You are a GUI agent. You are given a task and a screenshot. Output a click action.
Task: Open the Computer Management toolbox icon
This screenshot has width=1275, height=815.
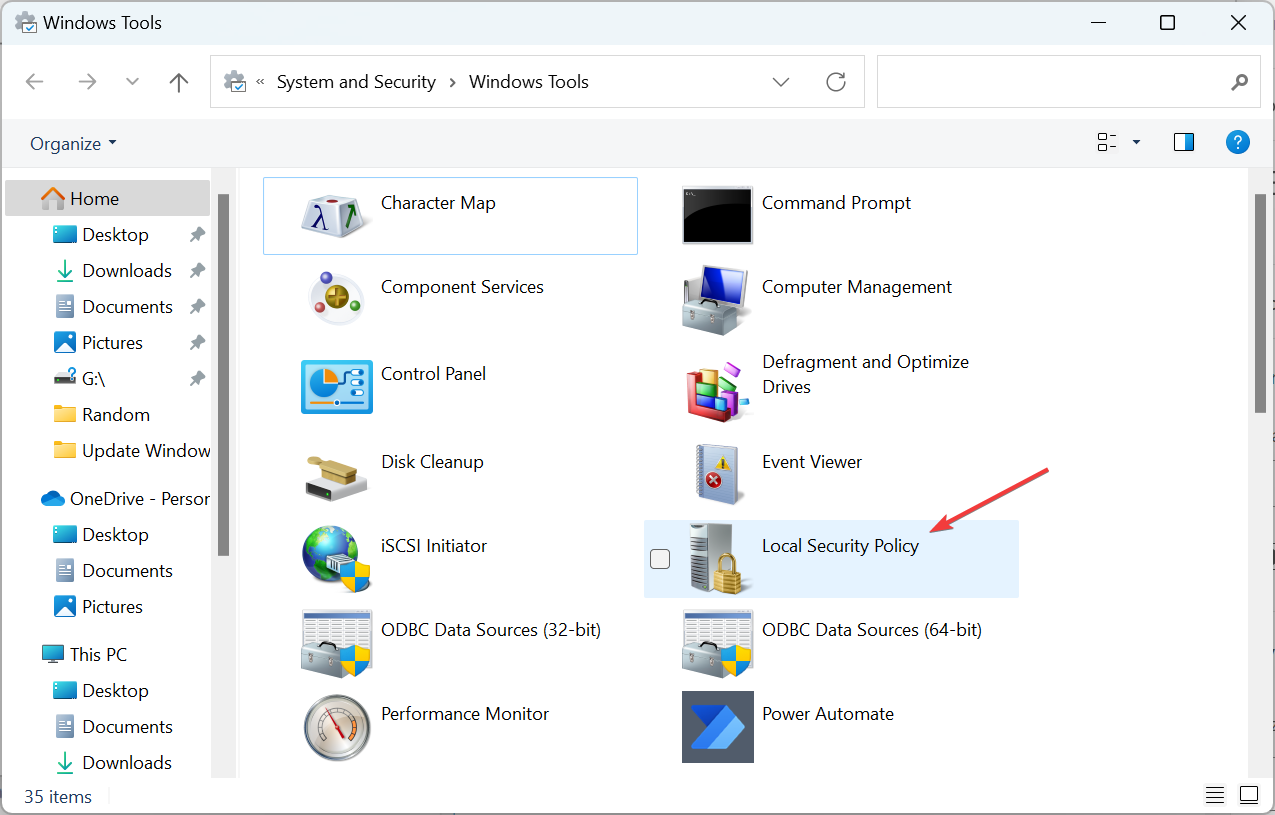coord(717,299)
